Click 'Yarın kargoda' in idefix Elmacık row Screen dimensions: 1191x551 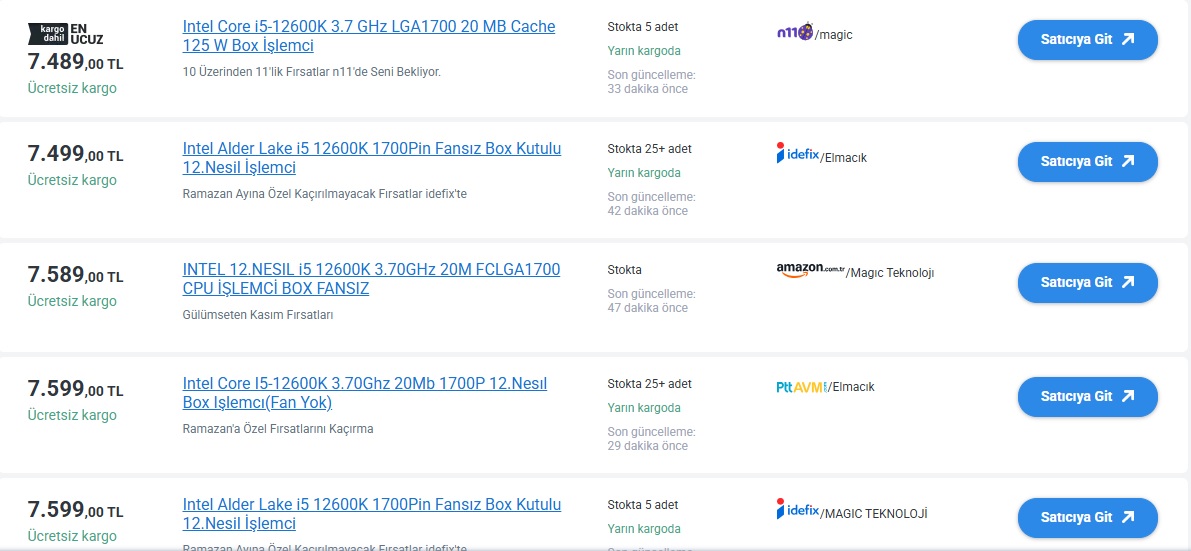click(644, 173)
